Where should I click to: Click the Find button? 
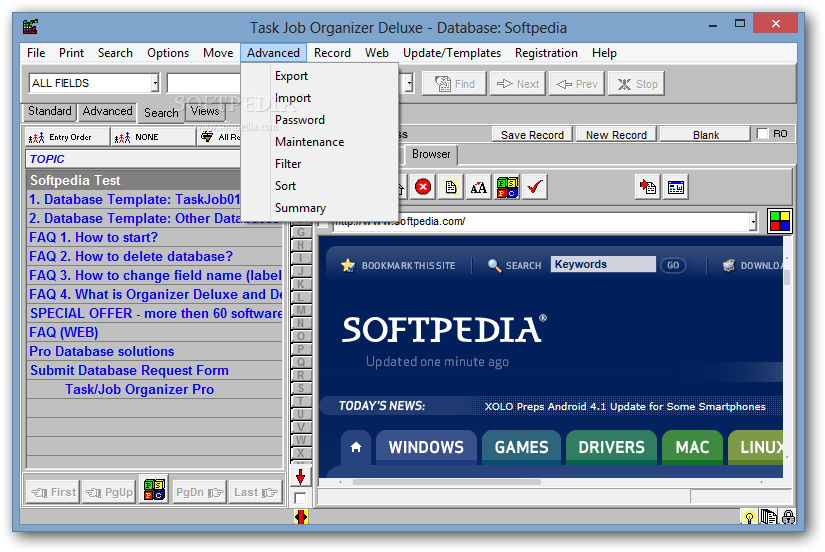pyautogui.click(x=454, y=84)
